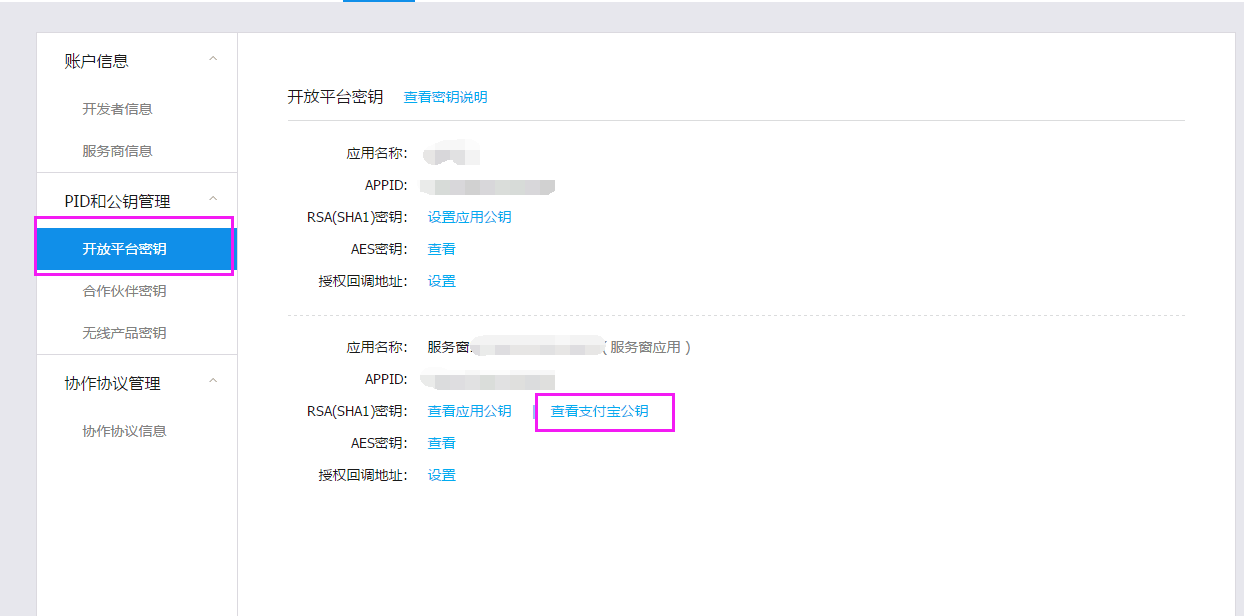The height and width of the screenshot is (616, 1244).
Task: Collapse the 协作协议管理 section chevron
Action: pos(212,382)
